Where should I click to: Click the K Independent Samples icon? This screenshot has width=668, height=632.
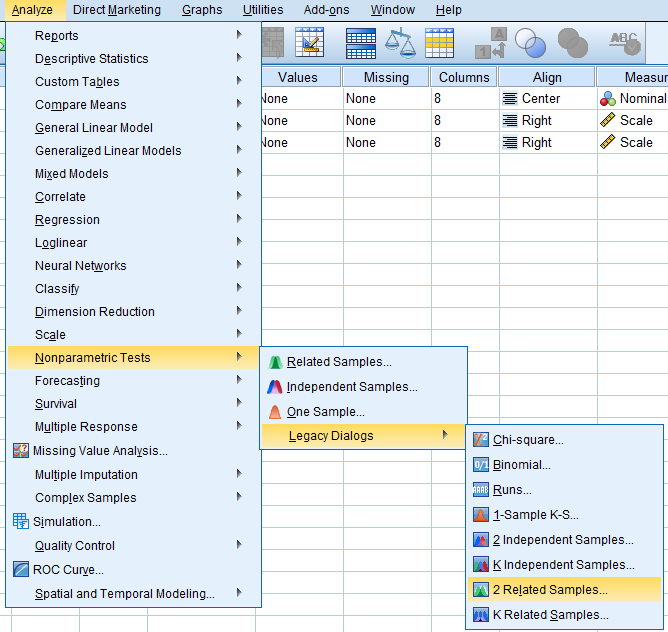[x=481, y=565]
